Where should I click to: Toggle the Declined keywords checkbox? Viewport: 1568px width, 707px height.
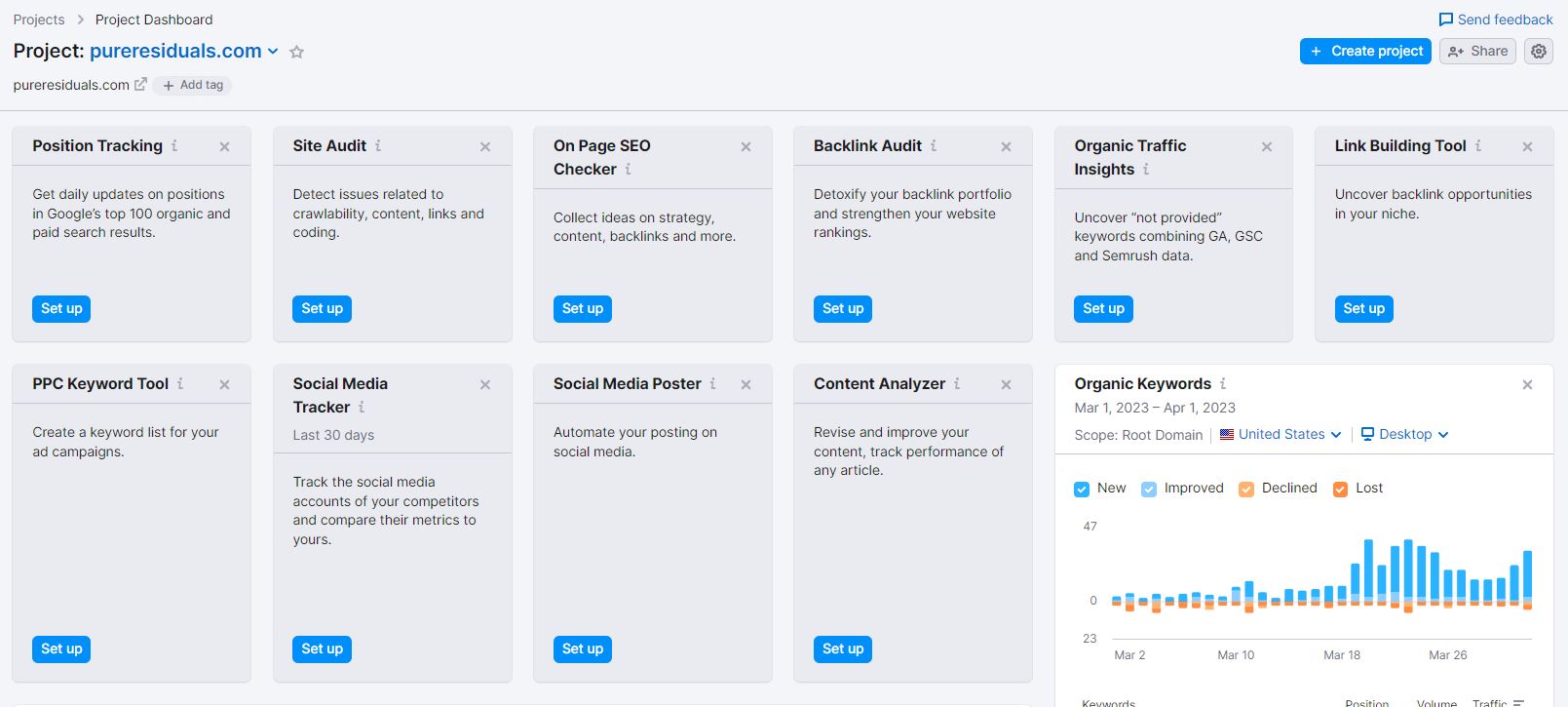pyautogui.click(x=1246, y=489)
